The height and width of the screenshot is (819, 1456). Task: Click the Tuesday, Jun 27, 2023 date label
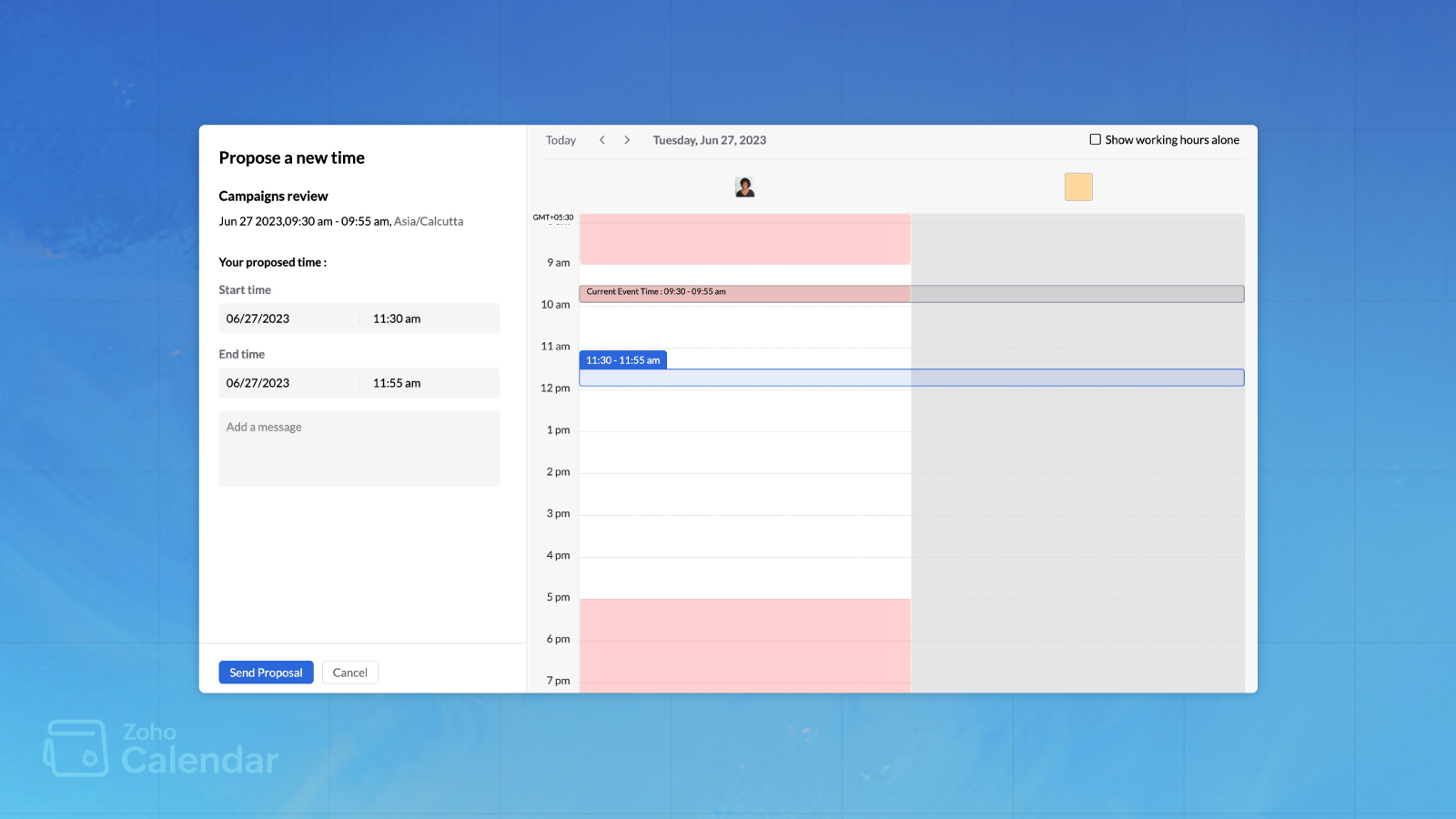coord(709,140)
